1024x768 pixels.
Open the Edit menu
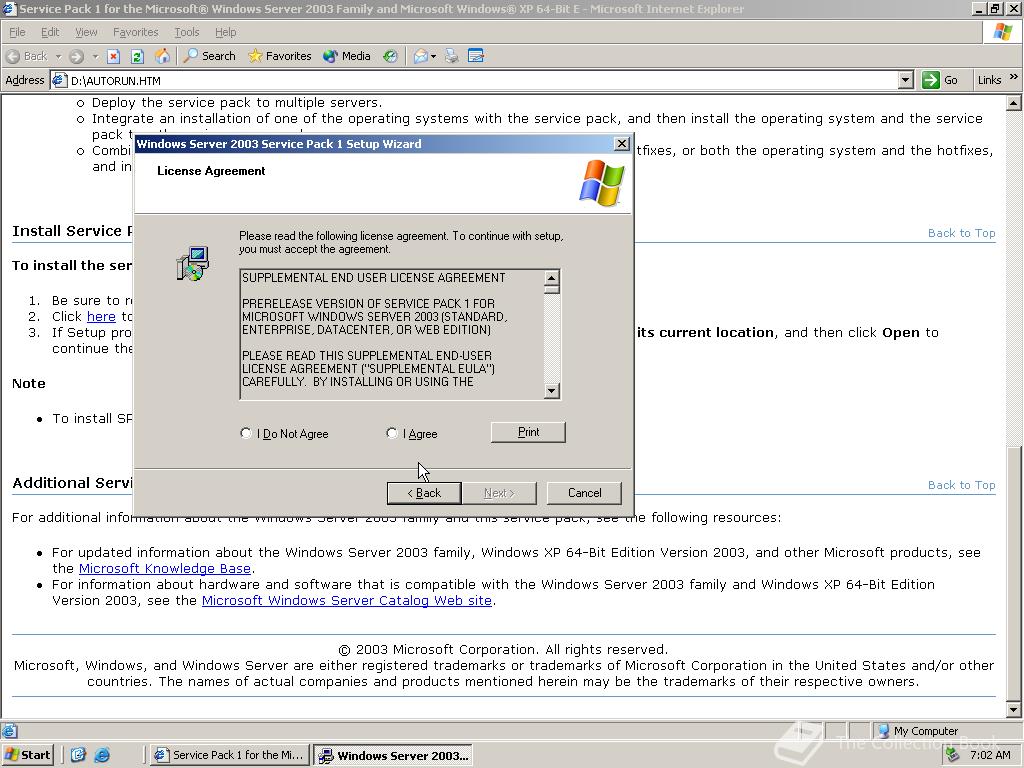coord(50,32)
